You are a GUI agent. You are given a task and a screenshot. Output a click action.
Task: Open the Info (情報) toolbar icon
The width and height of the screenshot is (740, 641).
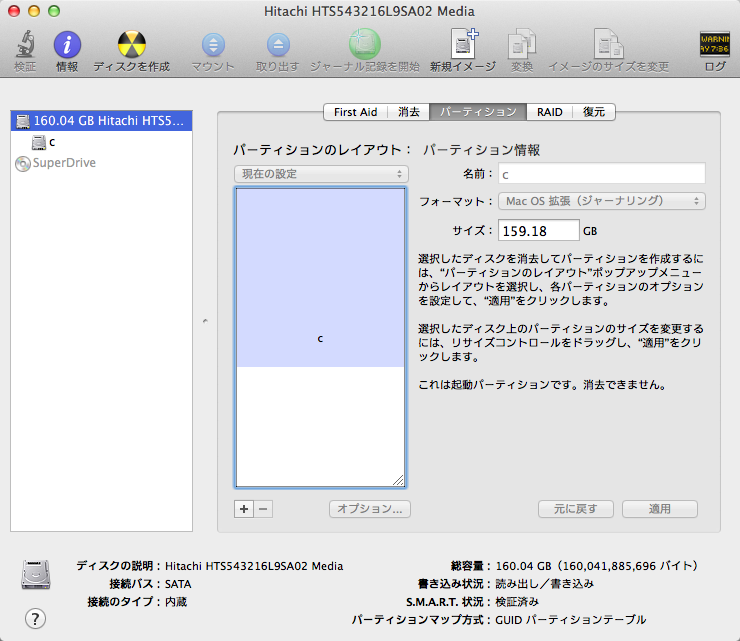(x=67, y=44)
